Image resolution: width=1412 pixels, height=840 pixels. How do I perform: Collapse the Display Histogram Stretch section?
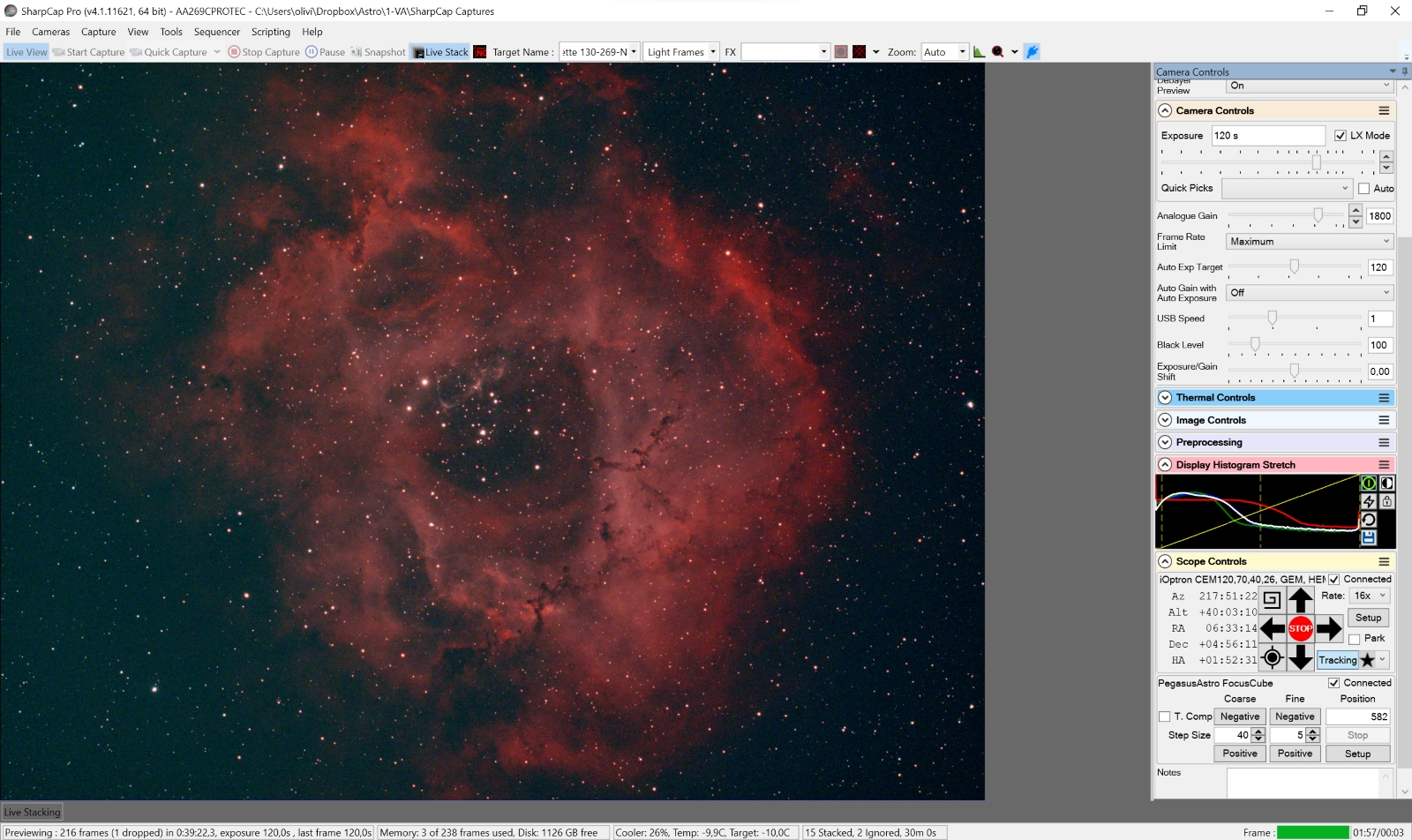(1165, 465)
